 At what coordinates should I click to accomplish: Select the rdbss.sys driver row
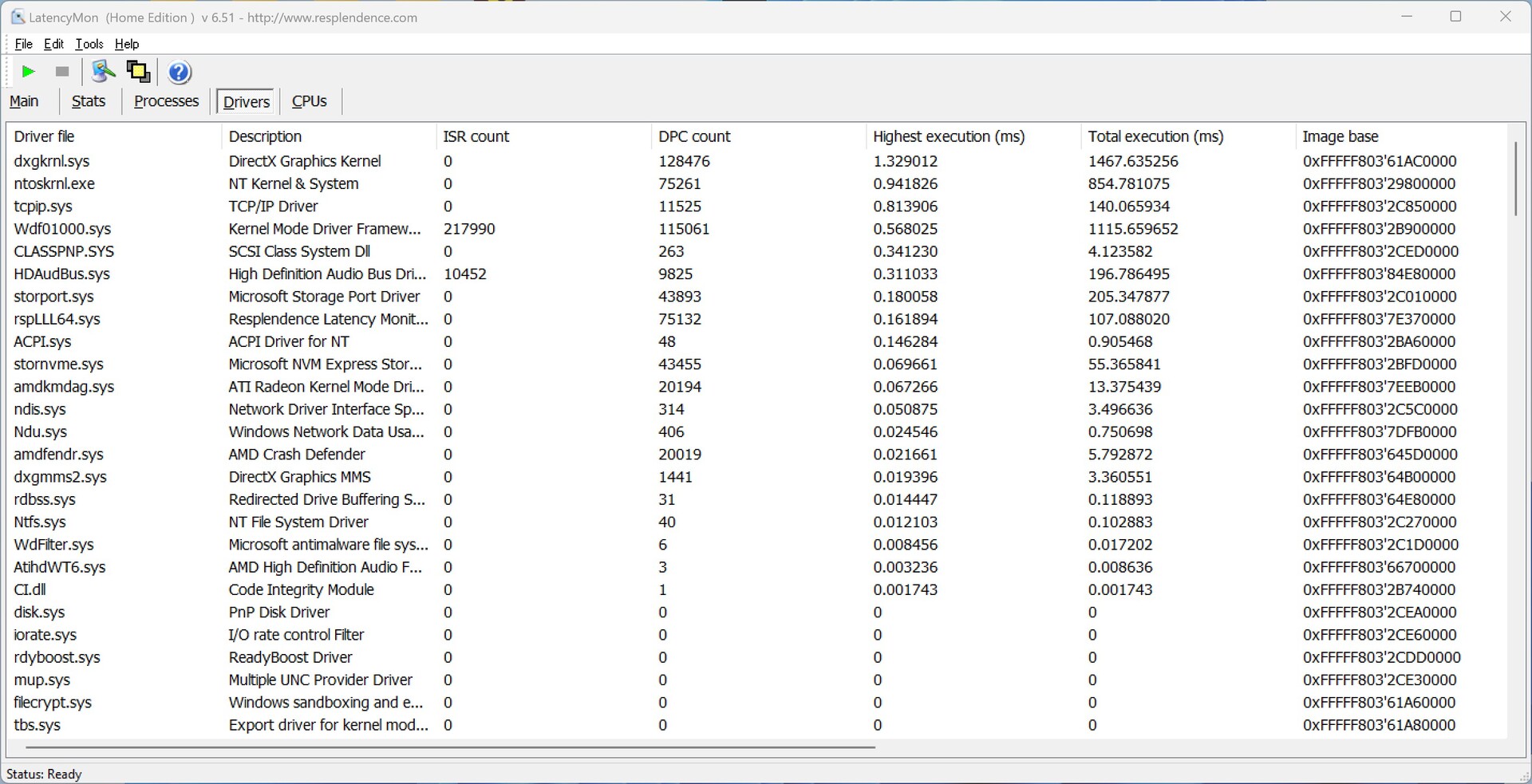[x=756, y=500]
